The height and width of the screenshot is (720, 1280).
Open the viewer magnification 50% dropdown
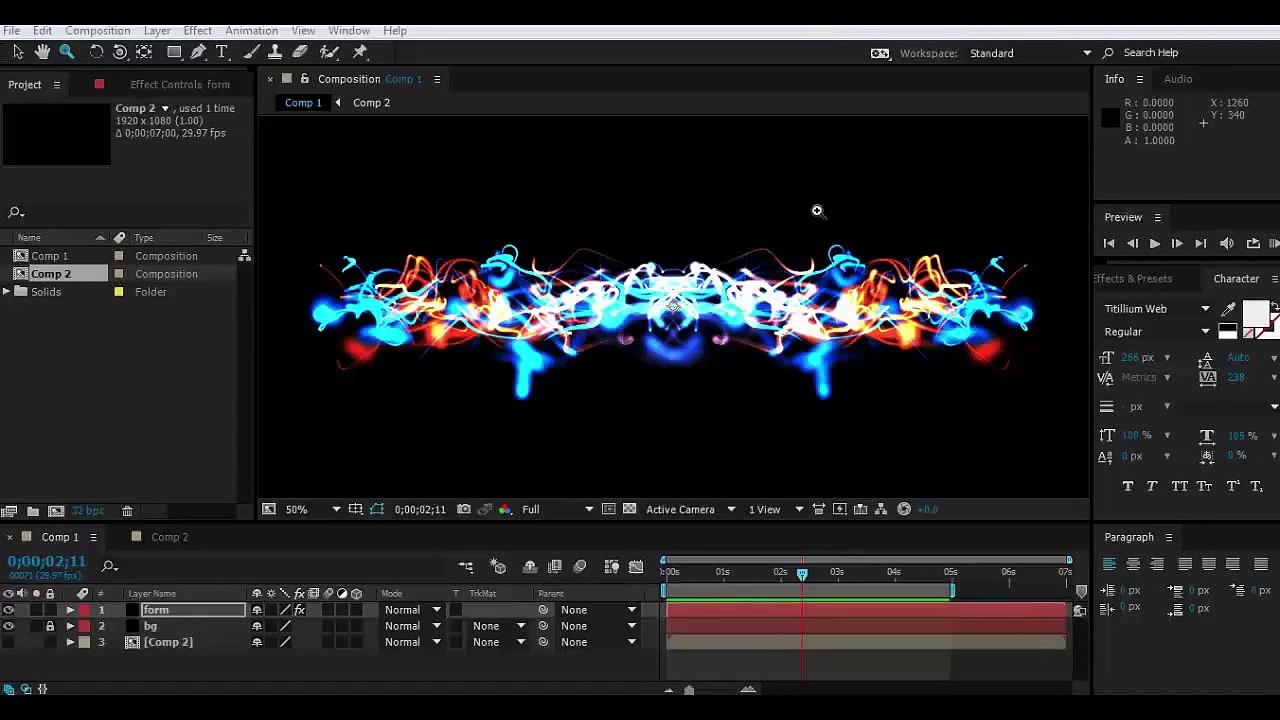point(312,509)
